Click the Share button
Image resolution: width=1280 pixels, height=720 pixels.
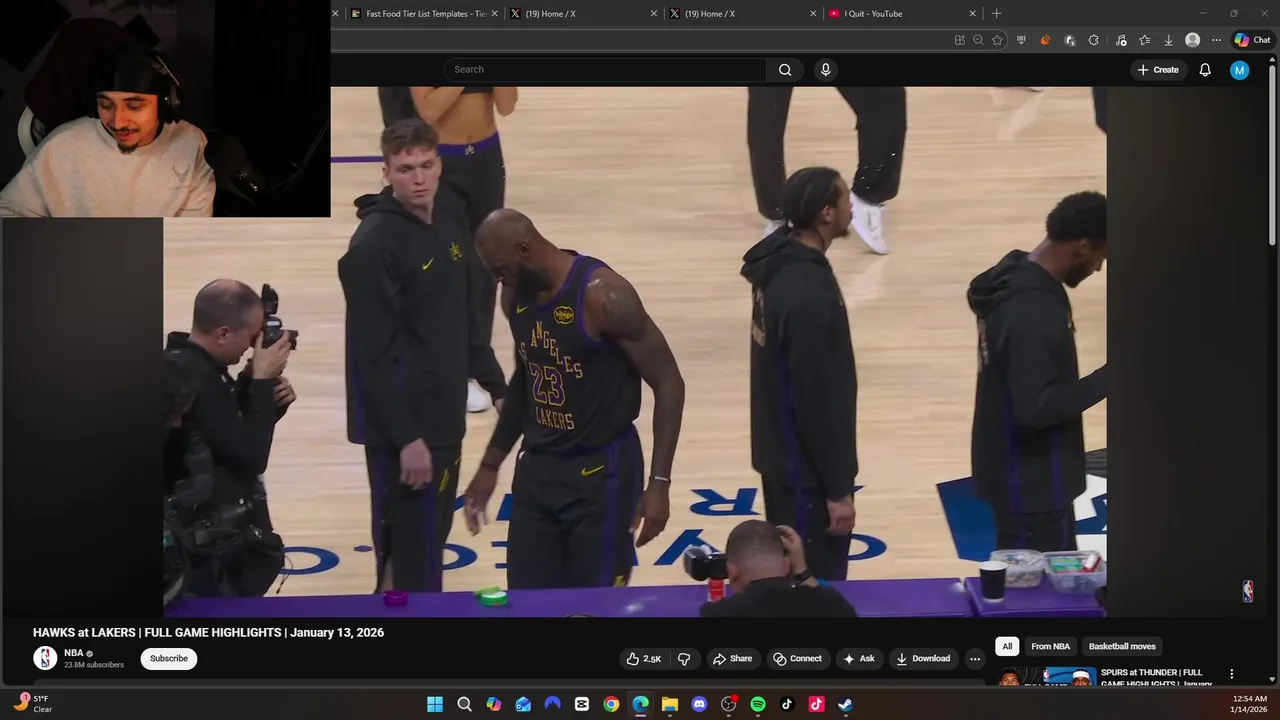tap(732, 659)
